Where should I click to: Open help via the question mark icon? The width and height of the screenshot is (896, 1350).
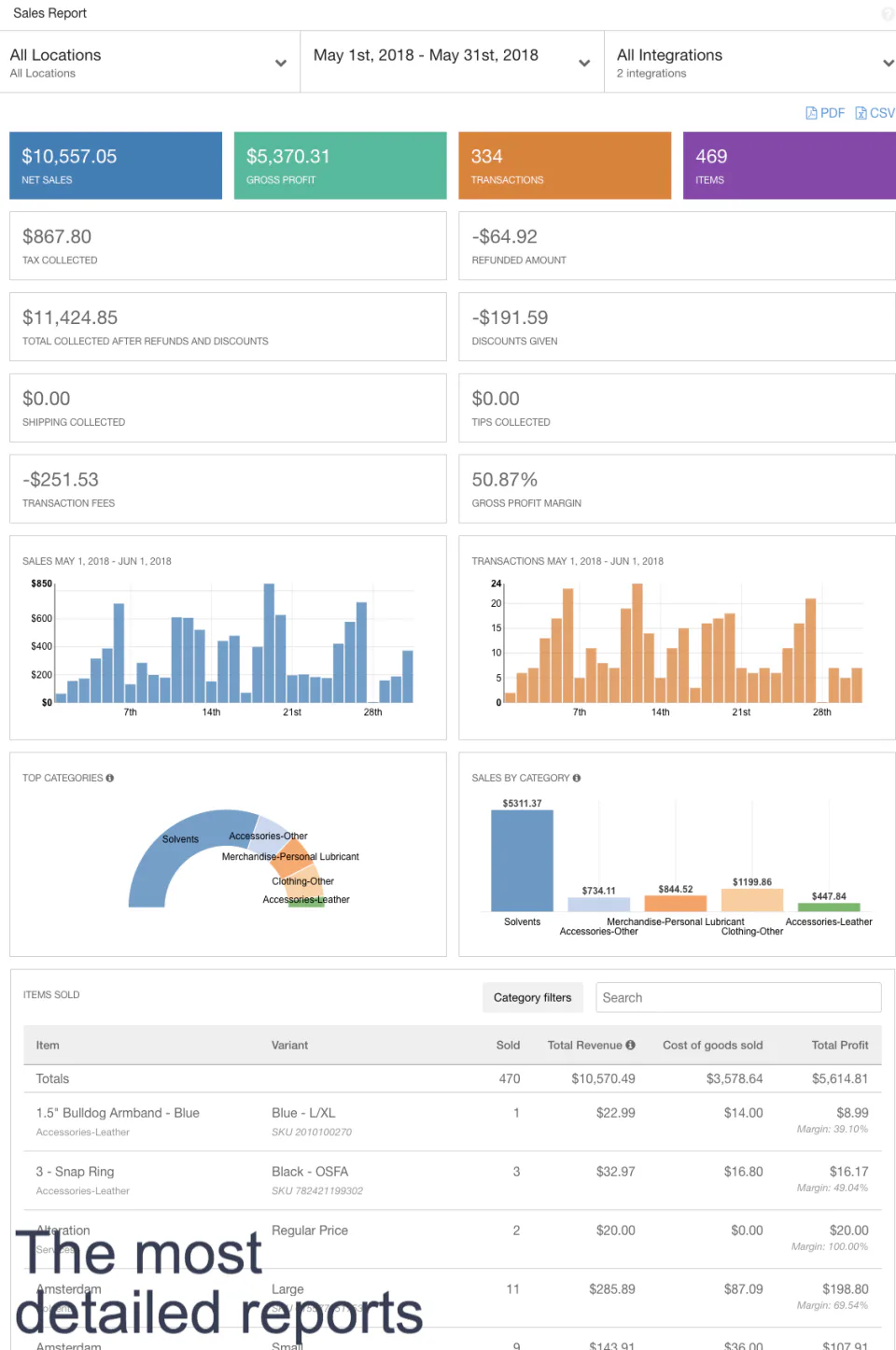(x=888, y=13)
